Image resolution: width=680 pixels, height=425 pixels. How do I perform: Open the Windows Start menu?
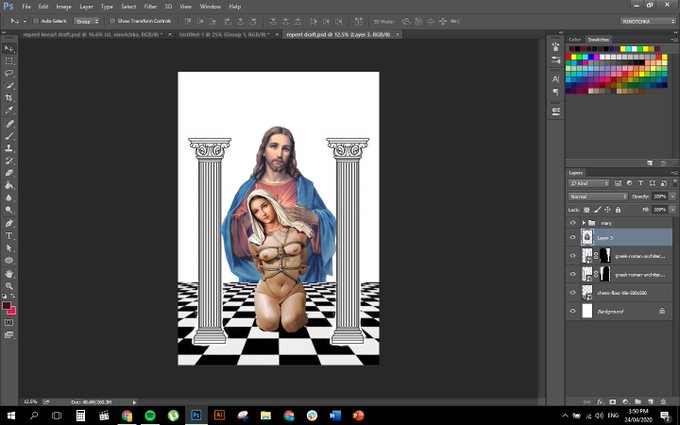[11, 415]
